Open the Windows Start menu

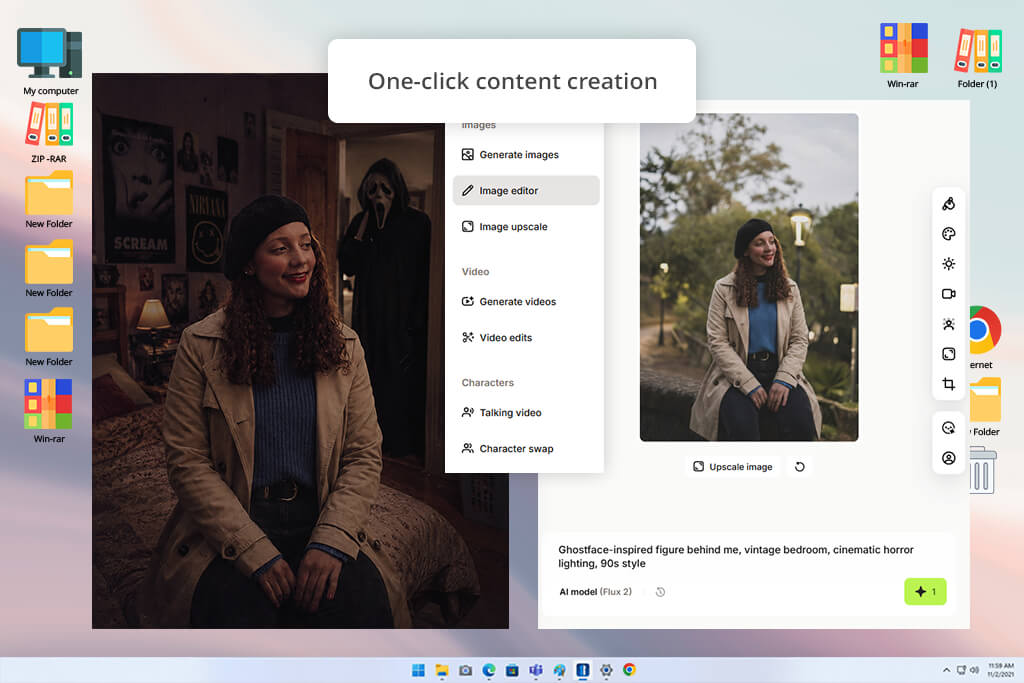point(418,670)
